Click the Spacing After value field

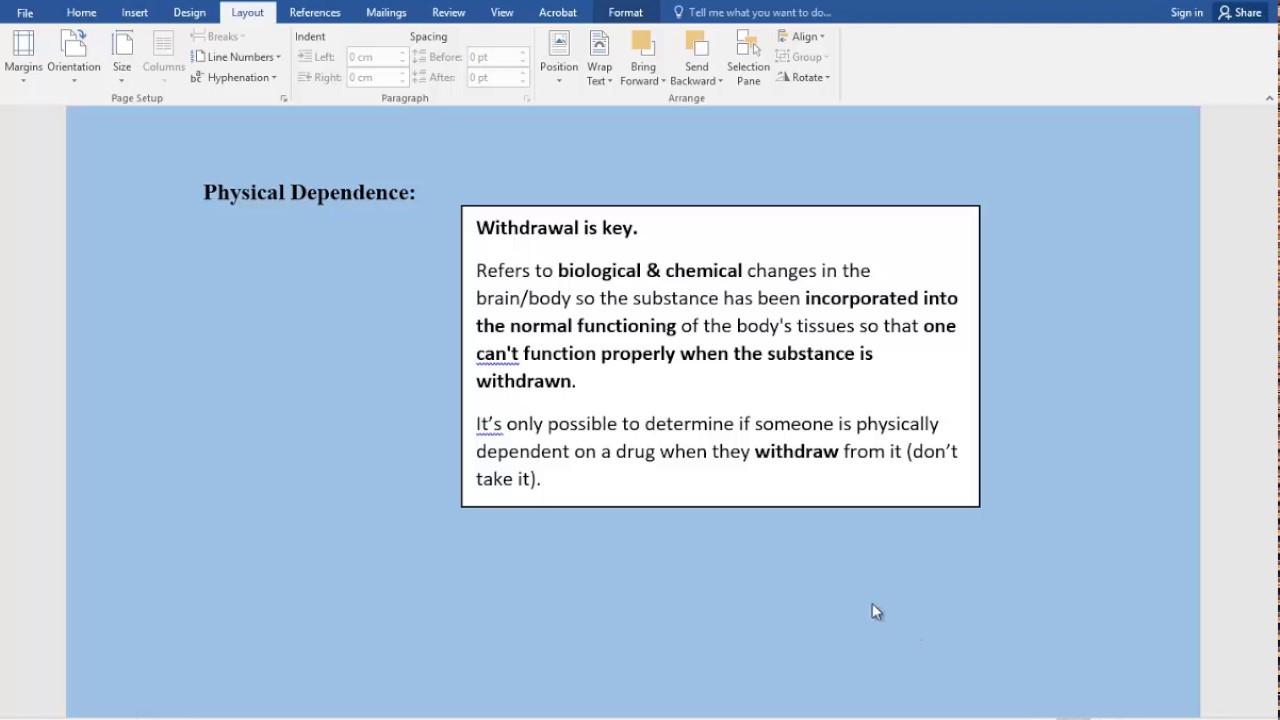tap(492, 77)
